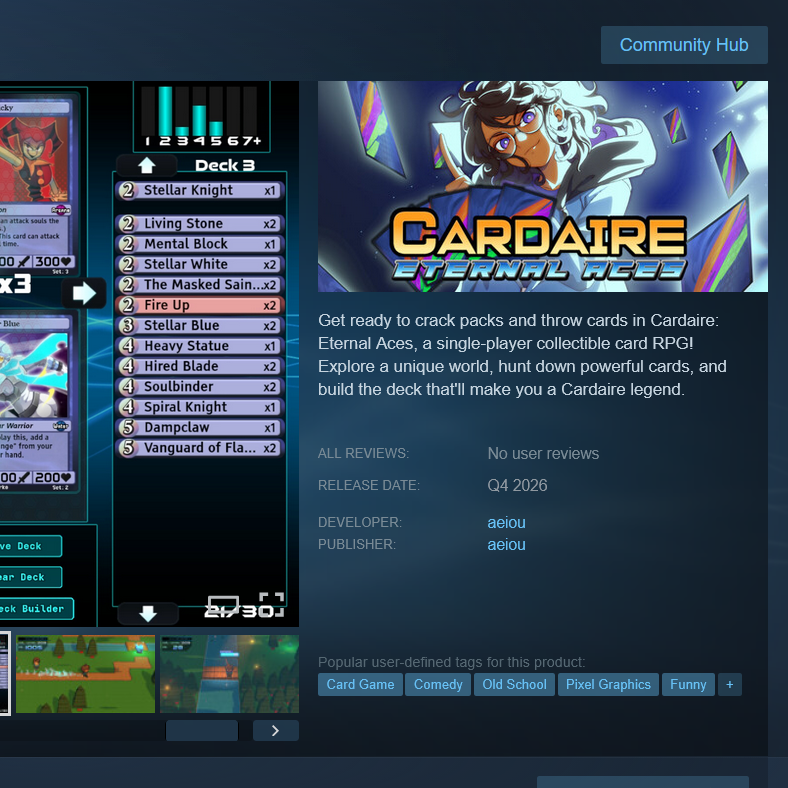Click the Stellar Blue warrior card artwork
788x788 pixels.
pos(34,375)
